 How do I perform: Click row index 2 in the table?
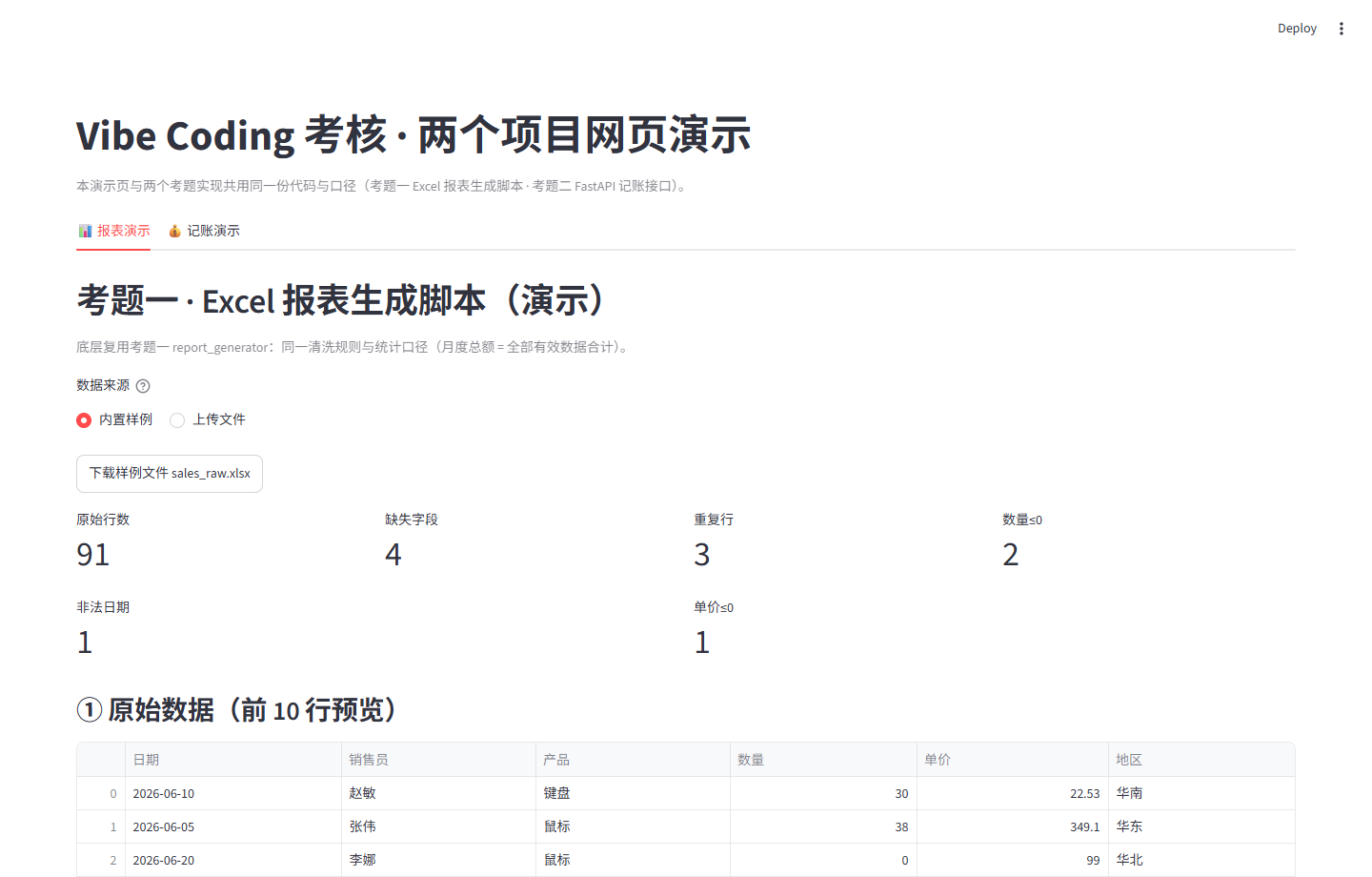pyautogui.click(x=101, y=860)
